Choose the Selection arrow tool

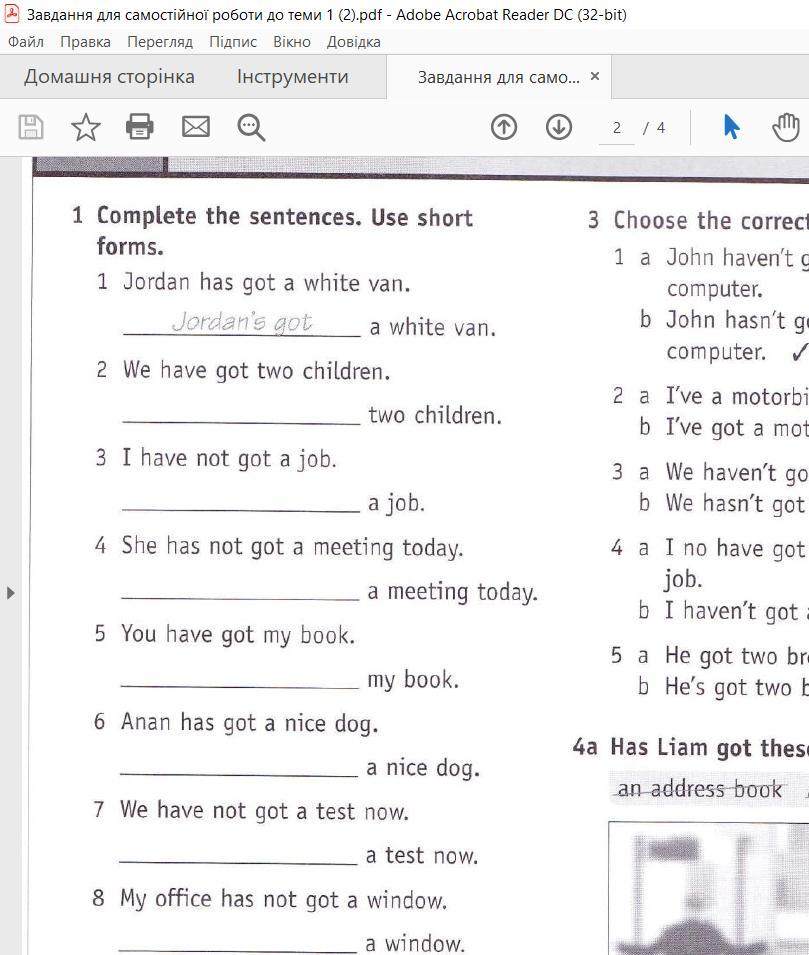731,127
